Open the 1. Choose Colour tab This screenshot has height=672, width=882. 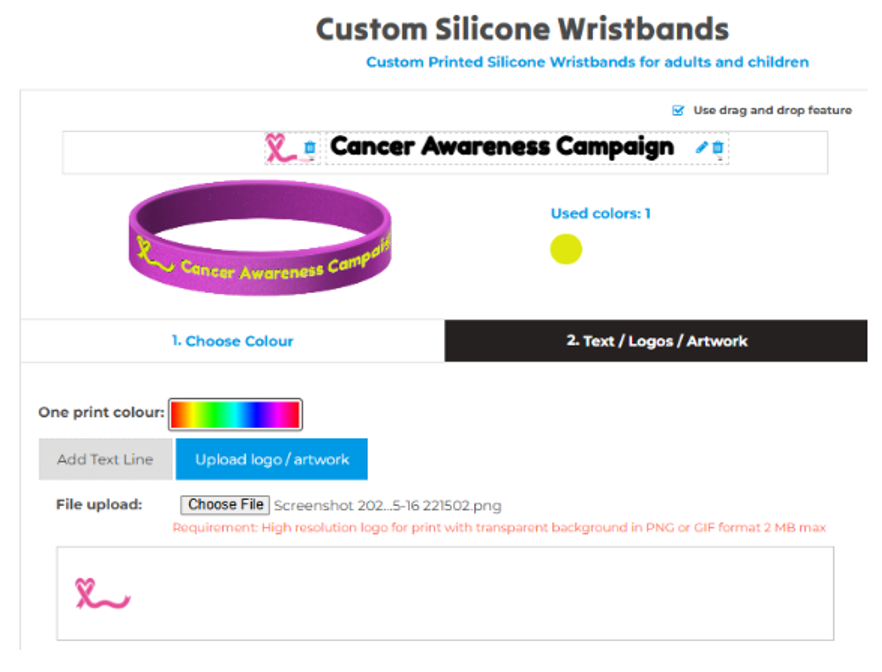(x=232, y=341)
